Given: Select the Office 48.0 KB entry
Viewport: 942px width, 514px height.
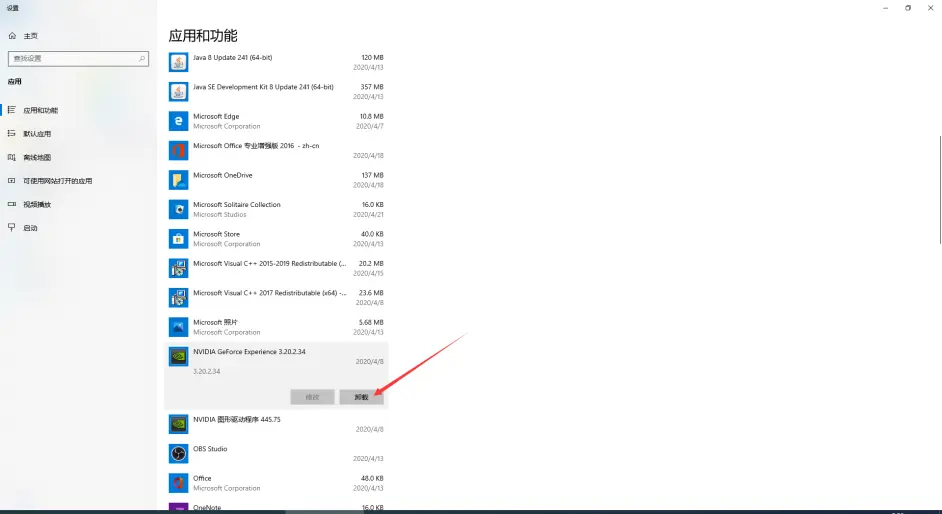Looking at the screenshot, I should (x=276, y=483).
